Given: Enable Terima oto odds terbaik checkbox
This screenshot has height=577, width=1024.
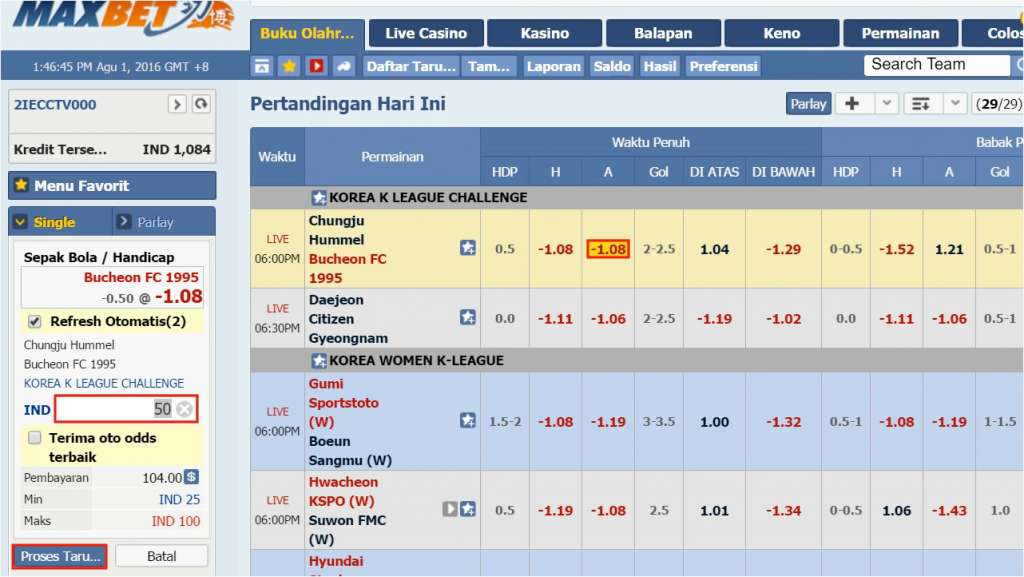Looking at the screenshot, I should click(x=35, y=438).
